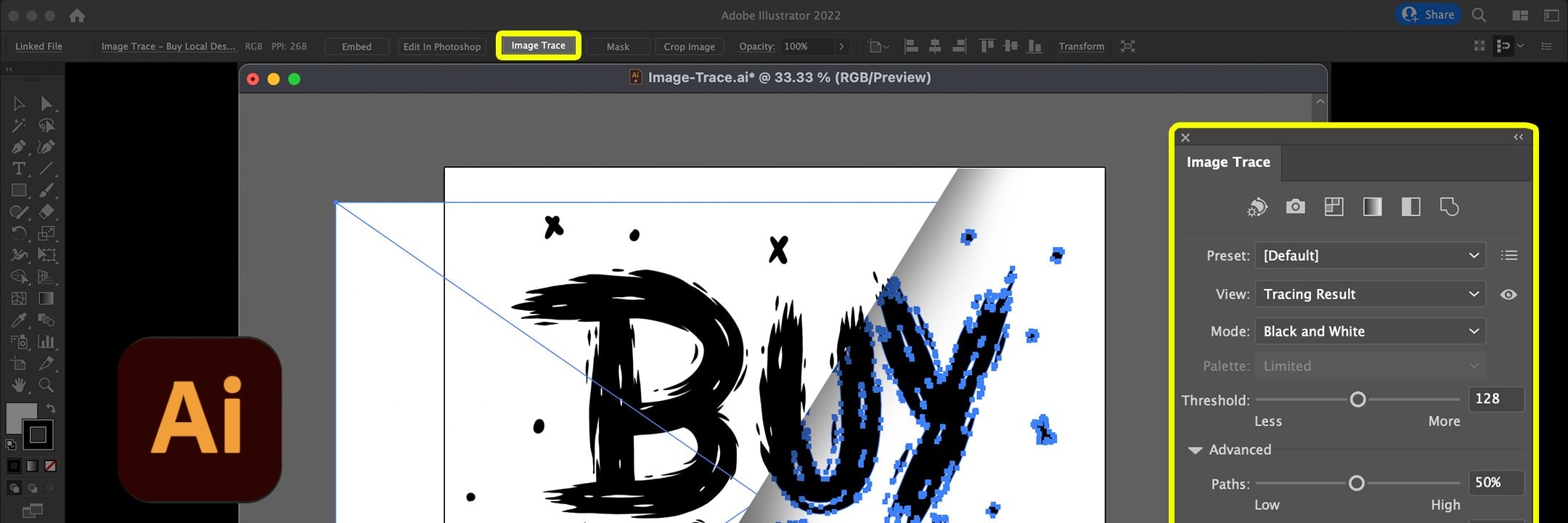The width and height of the screenshot is (1568, 523).
Task: Collapse the Advanced section
Action: coord(1195,450)
